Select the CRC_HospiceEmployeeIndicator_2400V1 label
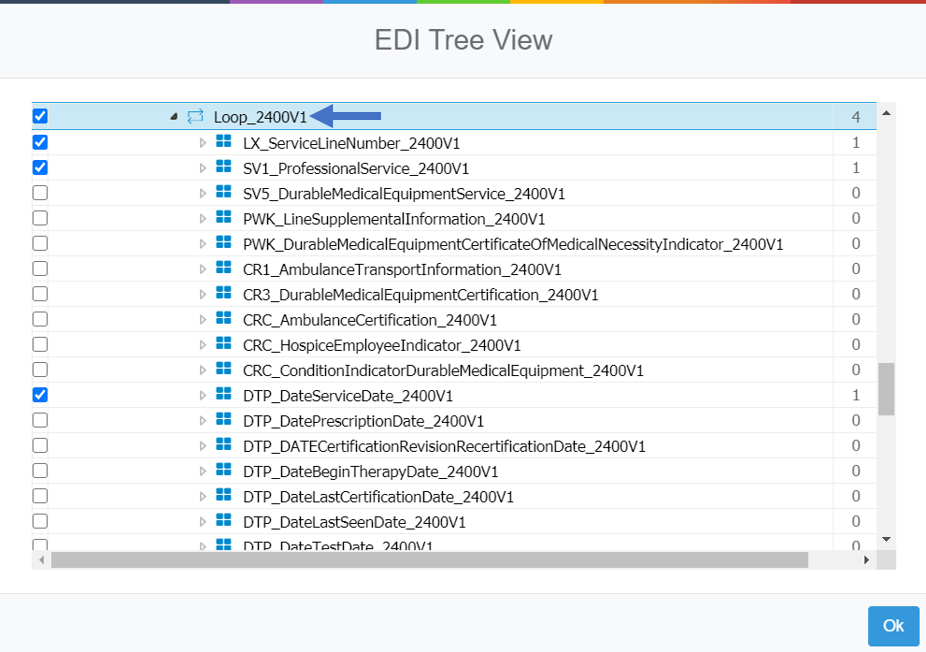This screenshot has height=652, width=926. point(382,345)
